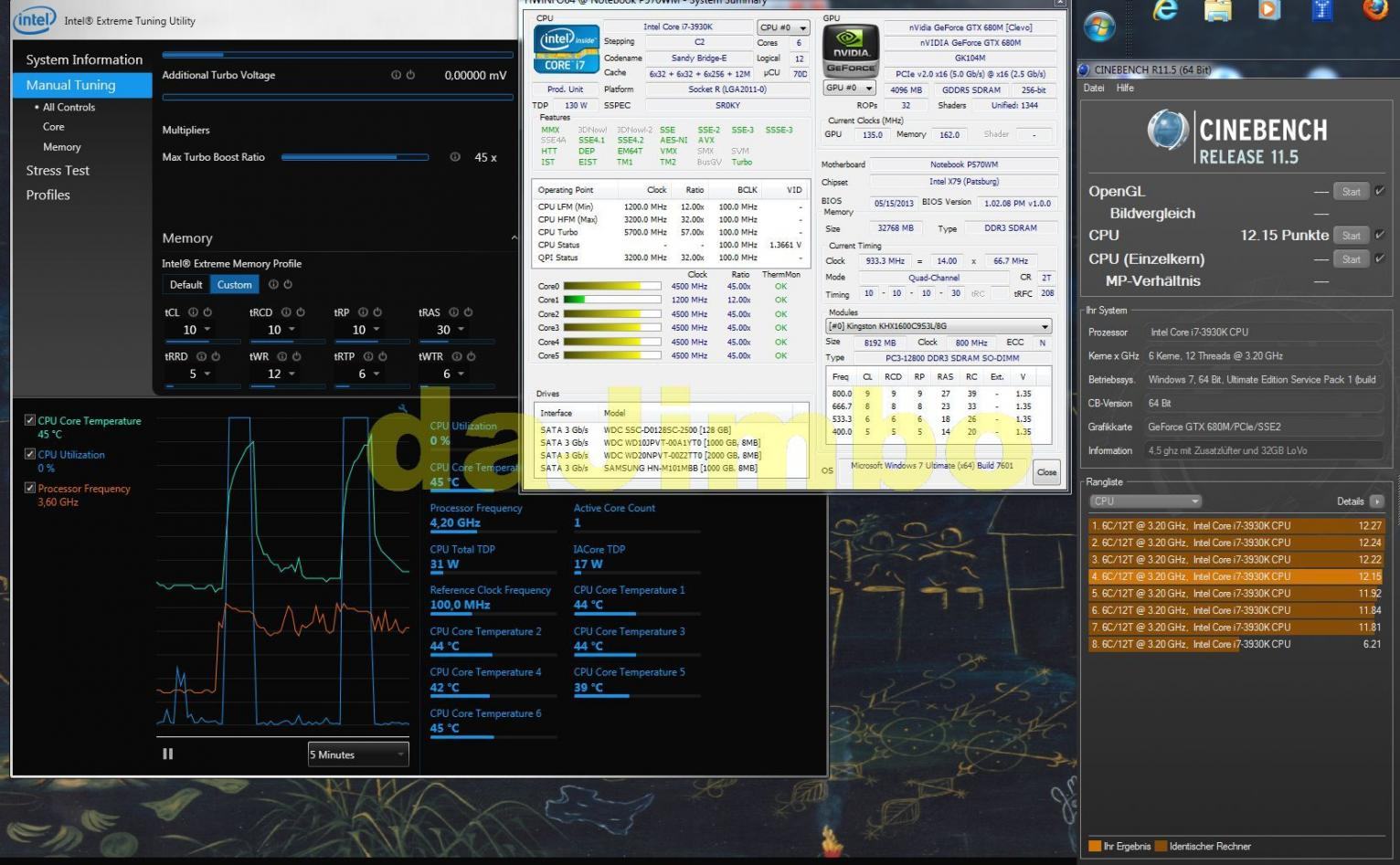Click the info icon beside tCL
Screen dimensions: 1400x865
[x=193, y=311]
